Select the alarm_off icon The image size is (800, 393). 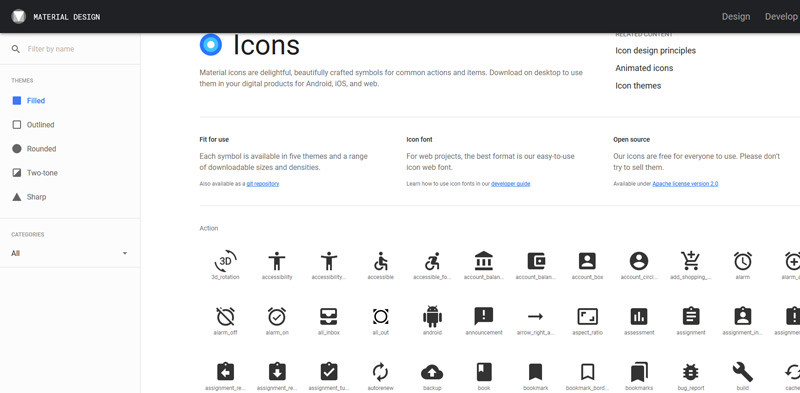tap(226, 316)
